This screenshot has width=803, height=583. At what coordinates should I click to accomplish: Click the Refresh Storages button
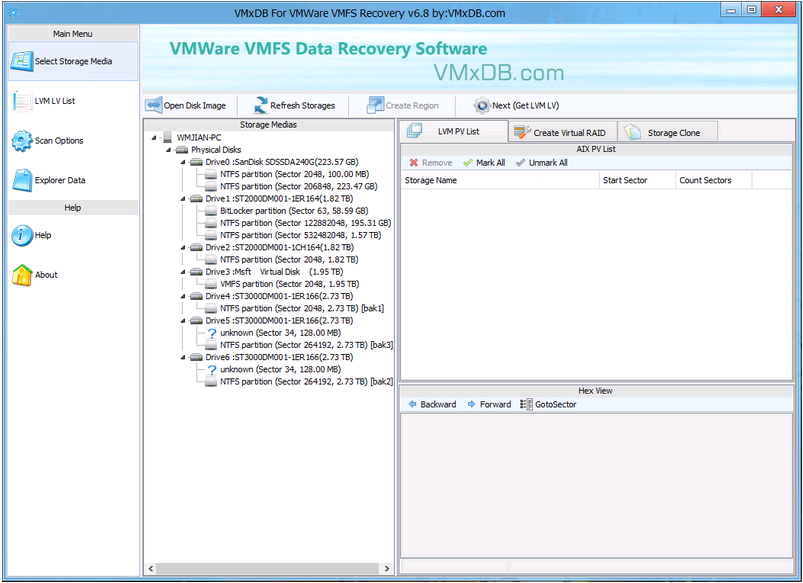pos(294,105)
